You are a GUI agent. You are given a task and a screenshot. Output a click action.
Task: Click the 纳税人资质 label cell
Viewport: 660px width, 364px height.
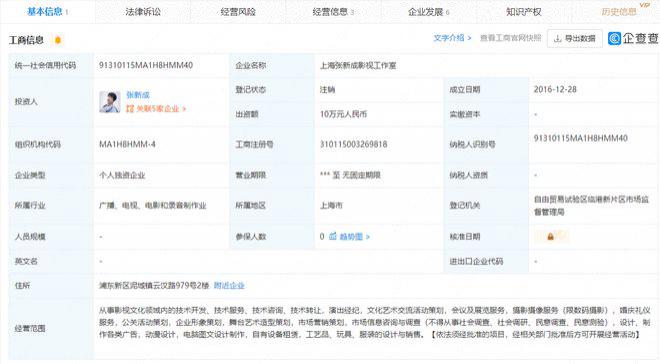[x=486, y=175]
